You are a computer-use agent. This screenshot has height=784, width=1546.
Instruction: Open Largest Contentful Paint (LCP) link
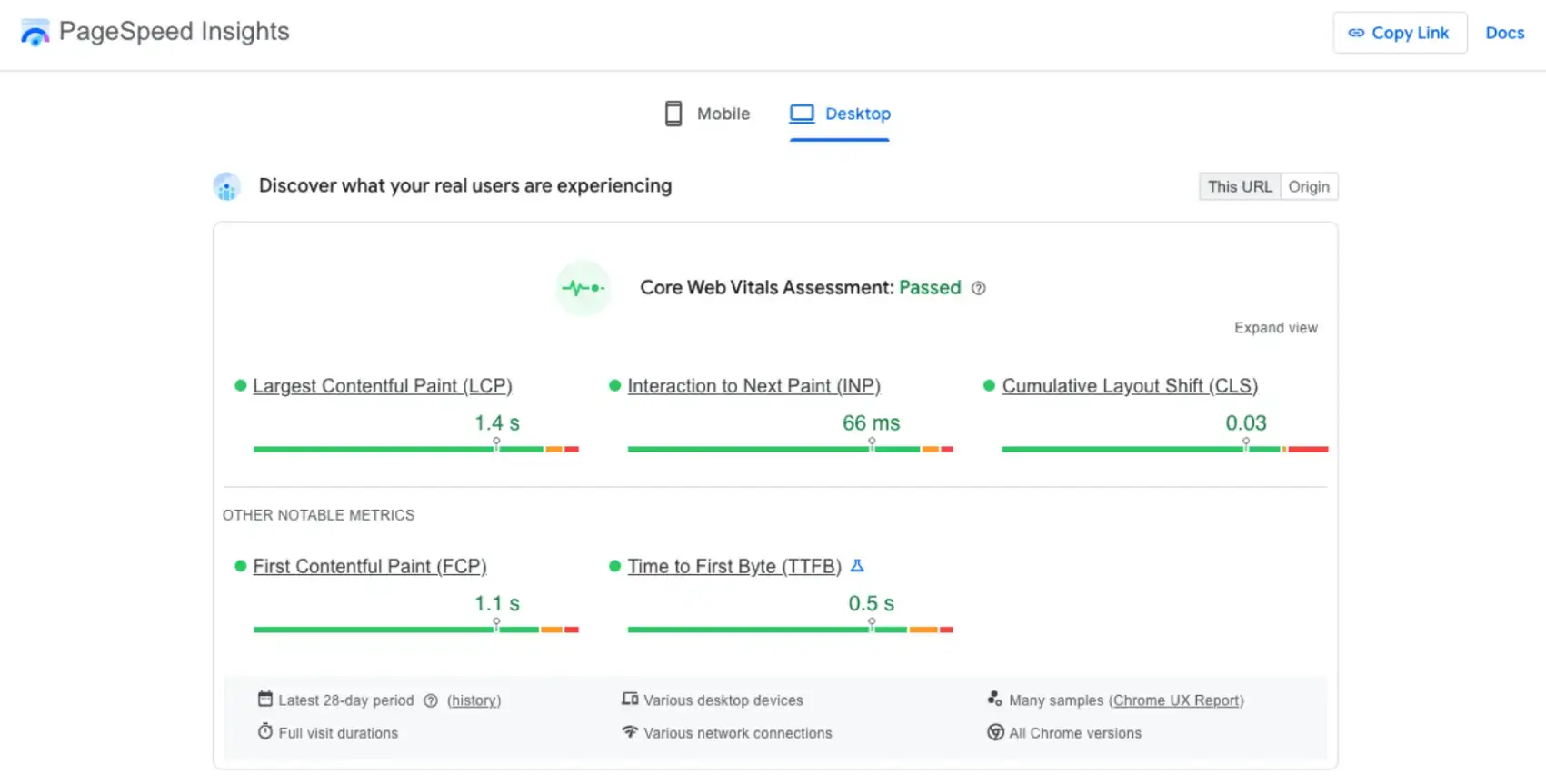tap(382, 386)
